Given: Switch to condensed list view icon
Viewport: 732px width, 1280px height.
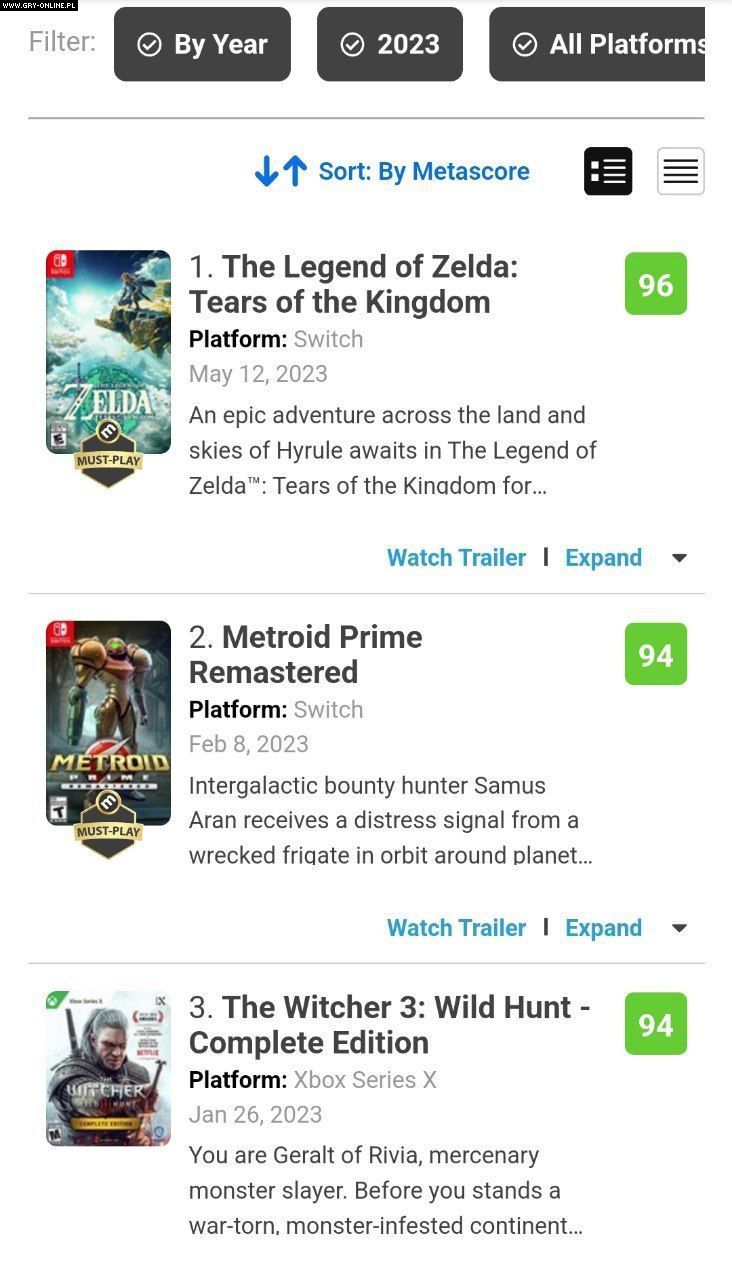Looking at the screenshot, I should coord(680,172).
